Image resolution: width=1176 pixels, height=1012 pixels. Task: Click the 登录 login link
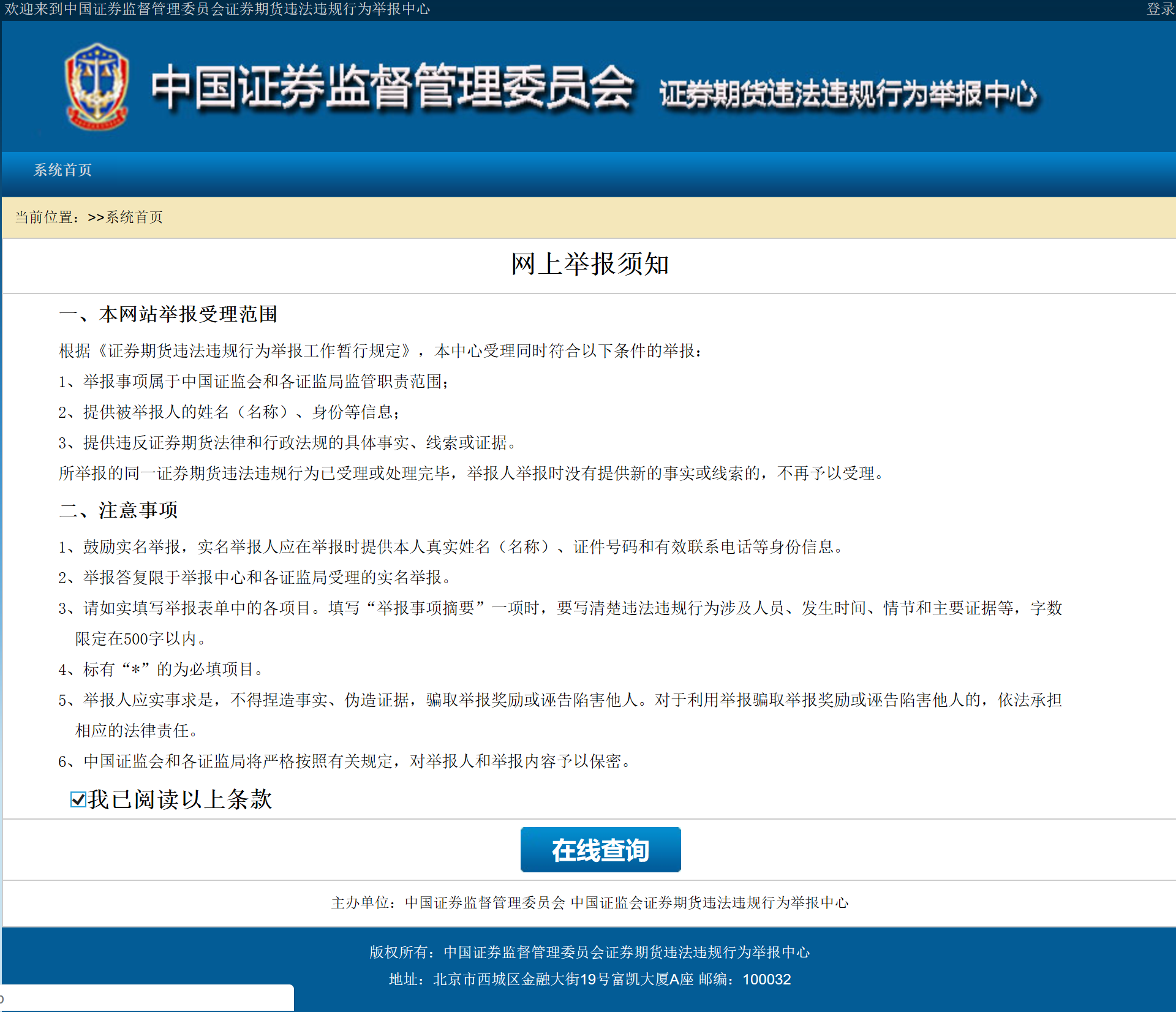click(1160, 9)
